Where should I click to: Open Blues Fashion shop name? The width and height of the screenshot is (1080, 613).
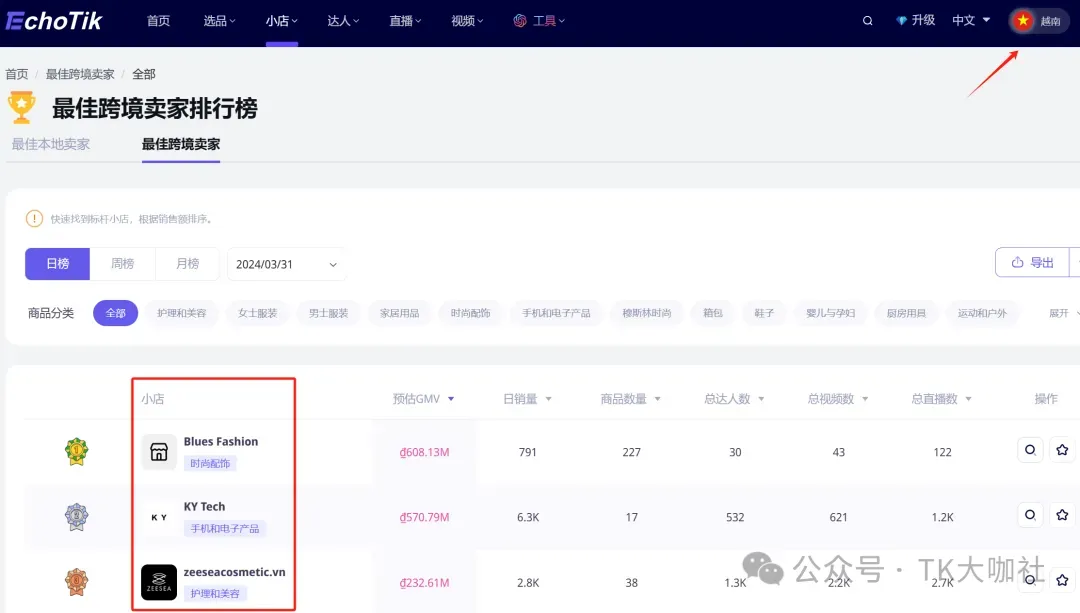221,441
